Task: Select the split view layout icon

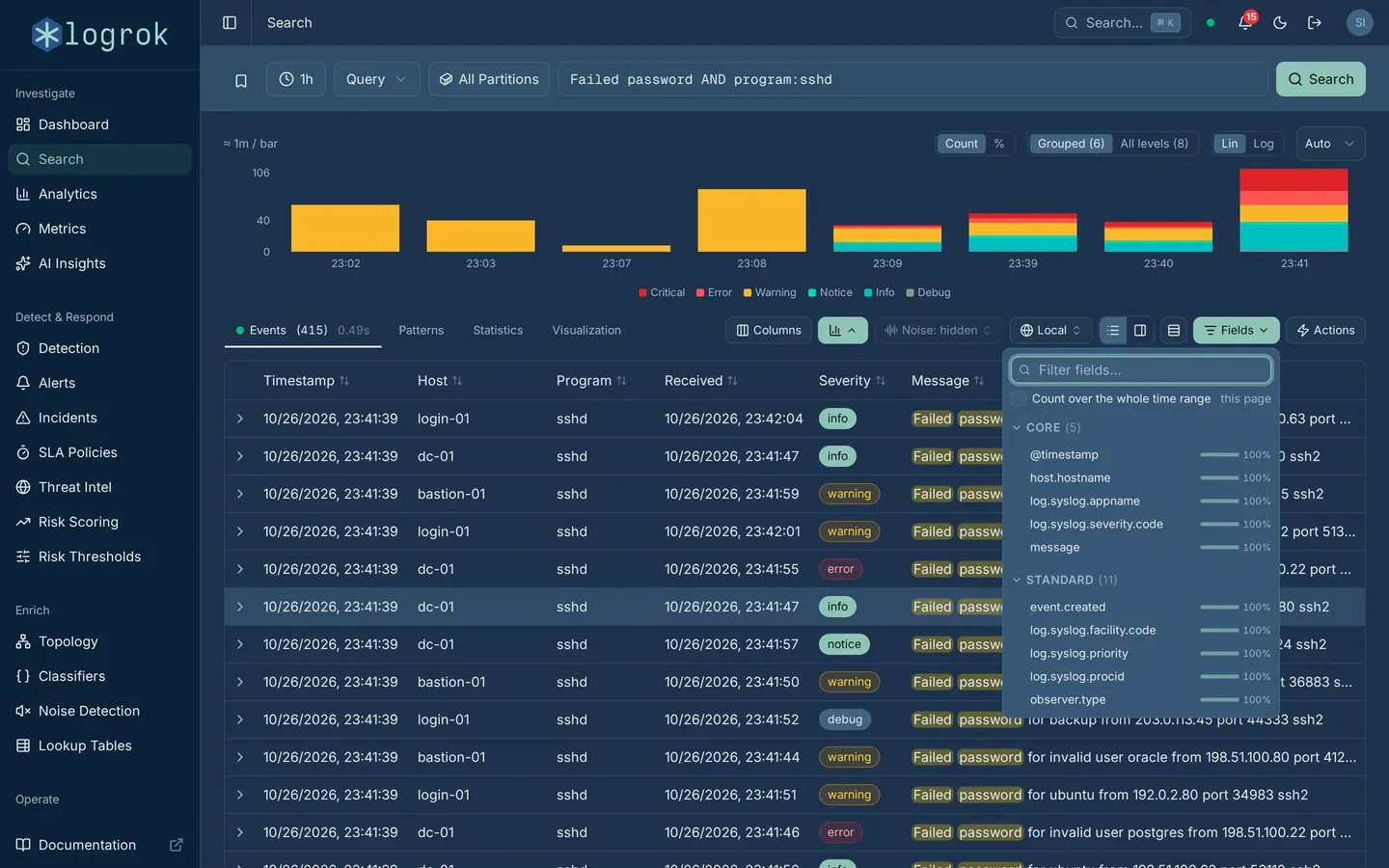Action: tap(1140, 330)
